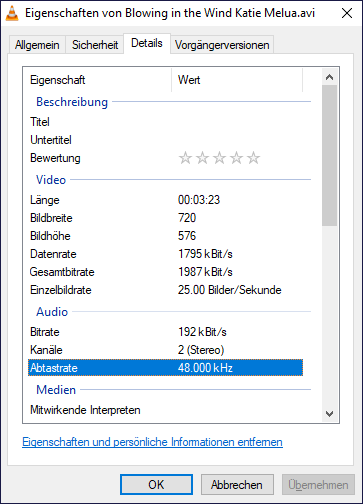Click the Wert column header
This screenshot has height=504, width=363.
(x=237, y=80)
